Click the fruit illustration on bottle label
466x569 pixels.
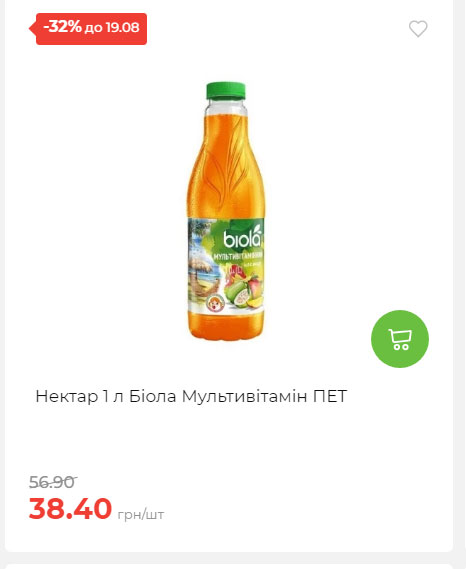click(244, 288)
